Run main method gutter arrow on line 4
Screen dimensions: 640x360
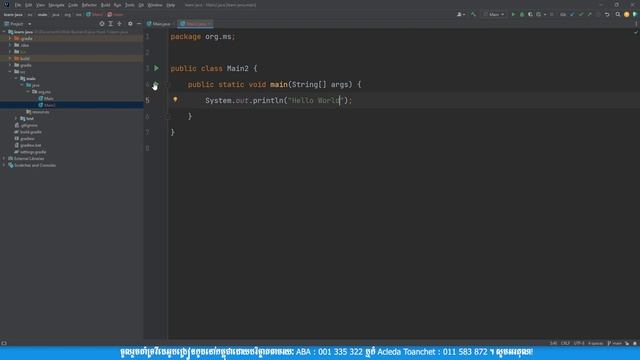coord(156,84)
